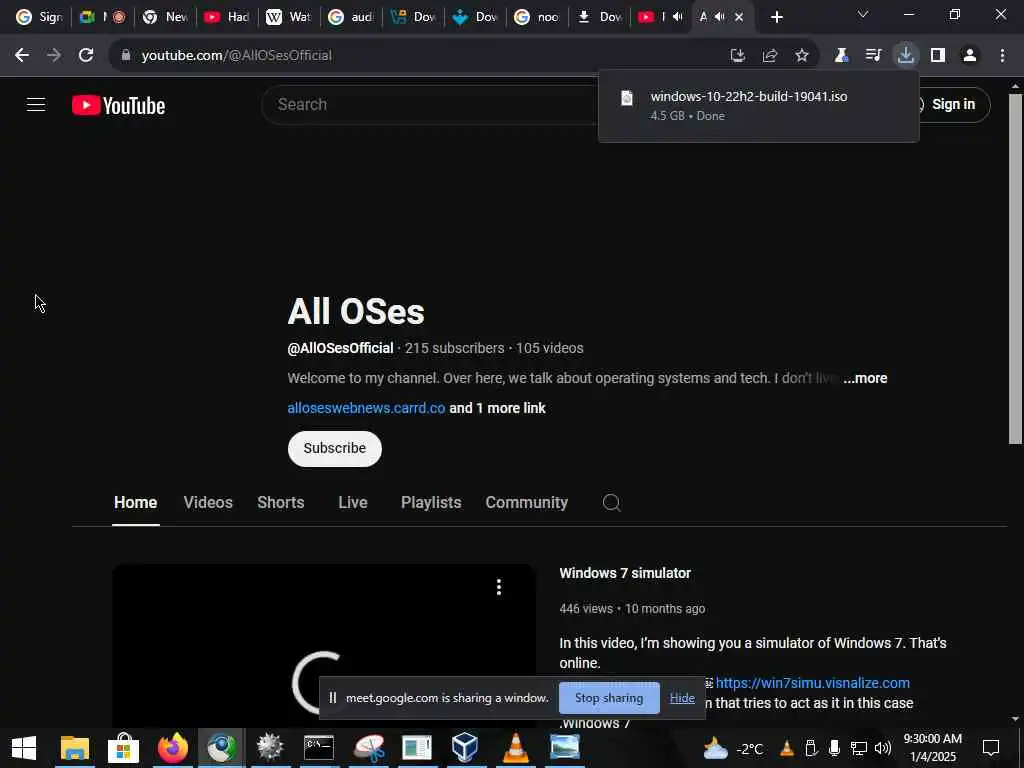Image resolution: width=1024 pixels, height=768 pixels.
Task: Open the Chrome profile icon
Action: pos(970,56)
